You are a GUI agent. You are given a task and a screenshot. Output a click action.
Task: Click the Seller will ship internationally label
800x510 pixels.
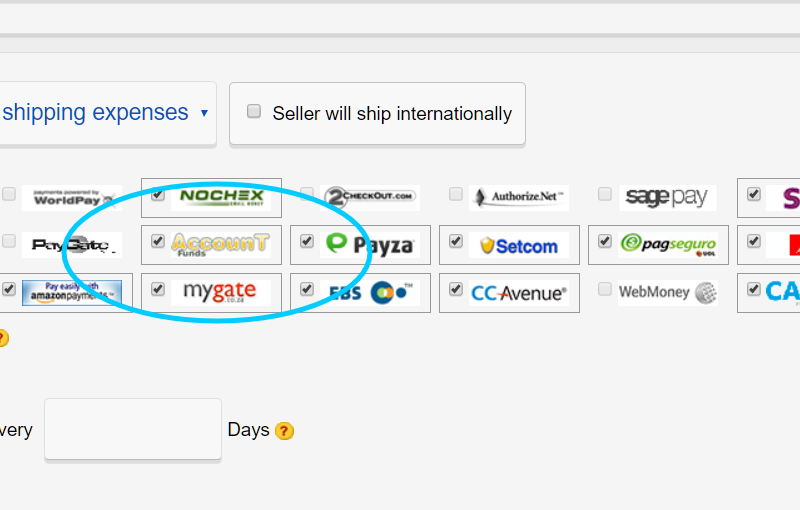point(392,113)
